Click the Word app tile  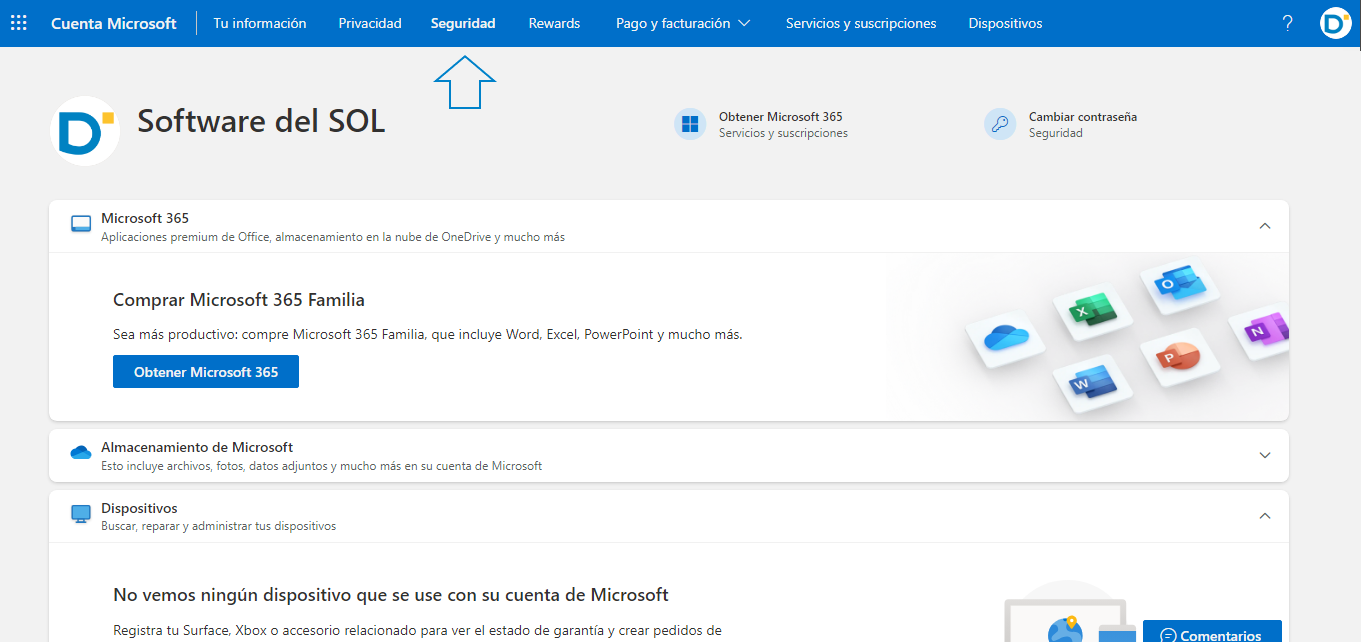(1092, 382)
